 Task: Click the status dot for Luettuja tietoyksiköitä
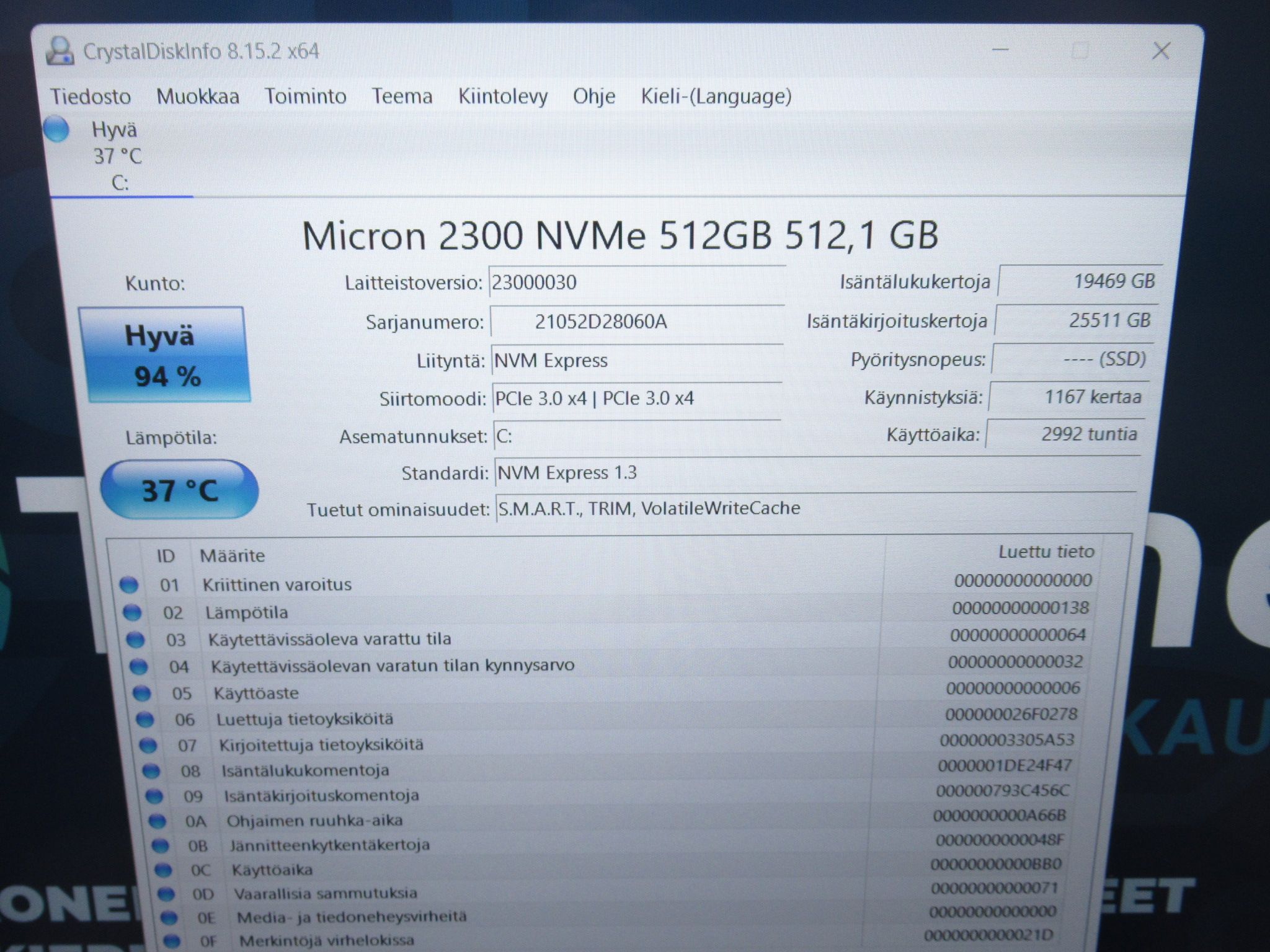144,719
